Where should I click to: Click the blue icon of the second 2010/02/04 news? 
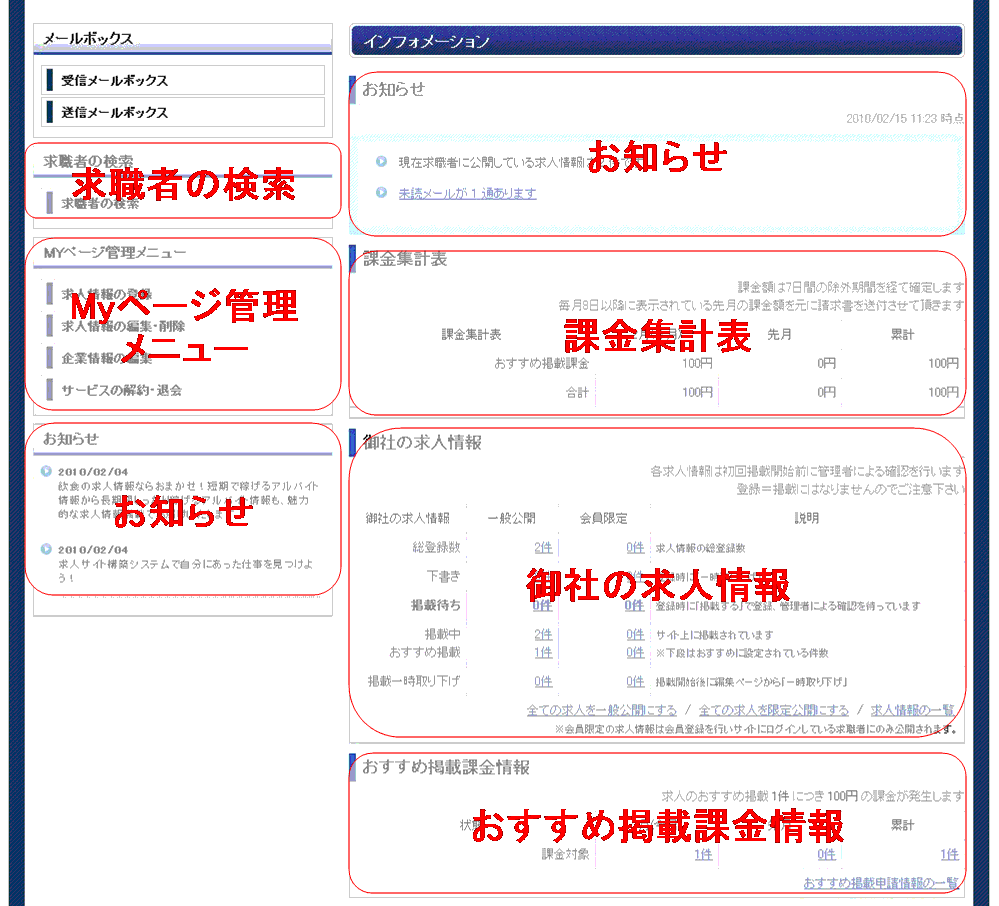pos(46,549)
